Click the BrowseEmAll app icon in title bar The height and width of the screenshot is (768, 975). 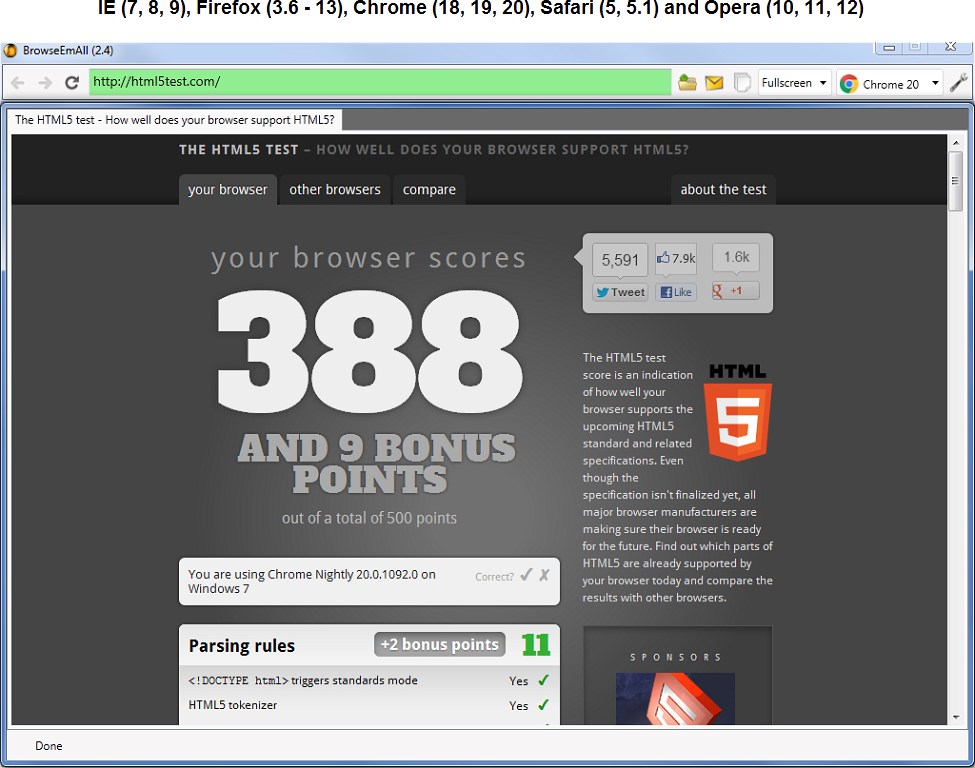(11, 50)
